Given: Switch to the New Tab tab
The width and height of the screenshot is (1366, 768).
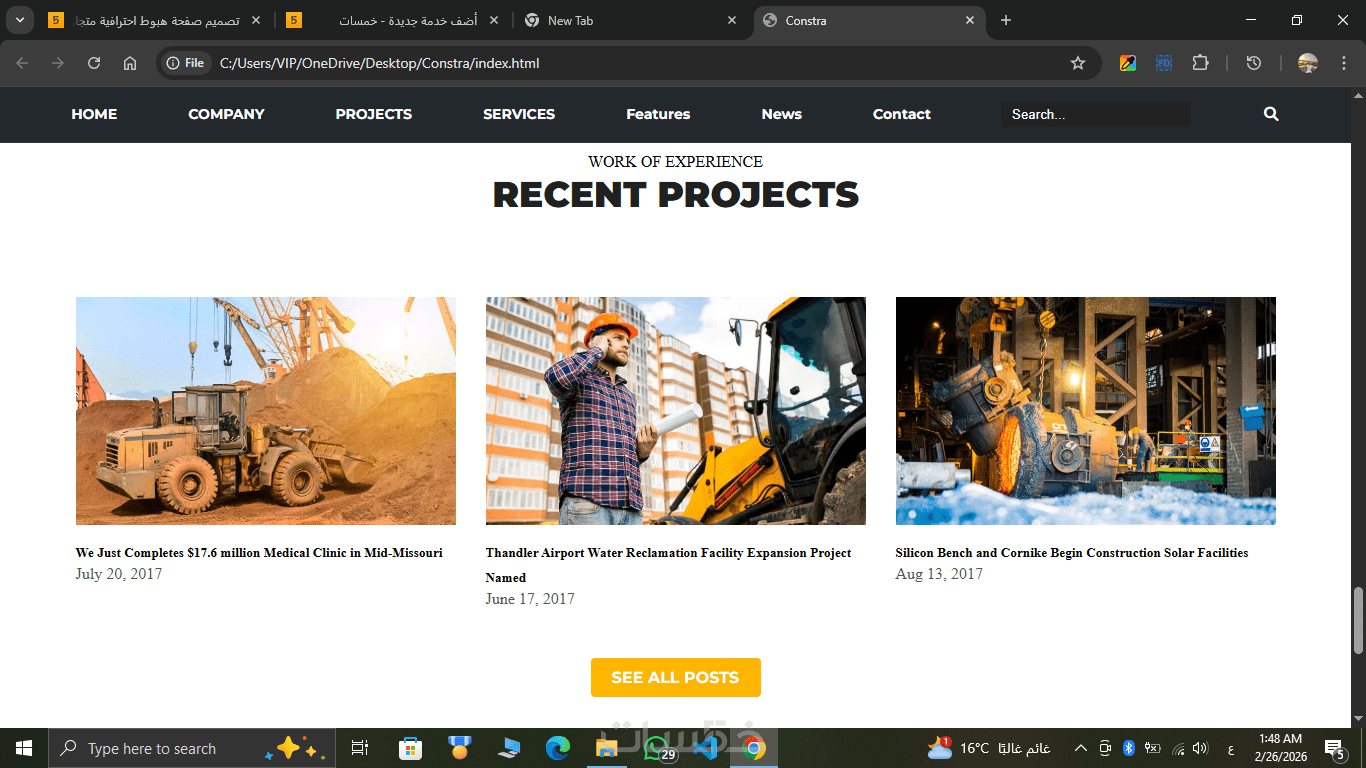Looking at the screenshot, I should 630,20.
